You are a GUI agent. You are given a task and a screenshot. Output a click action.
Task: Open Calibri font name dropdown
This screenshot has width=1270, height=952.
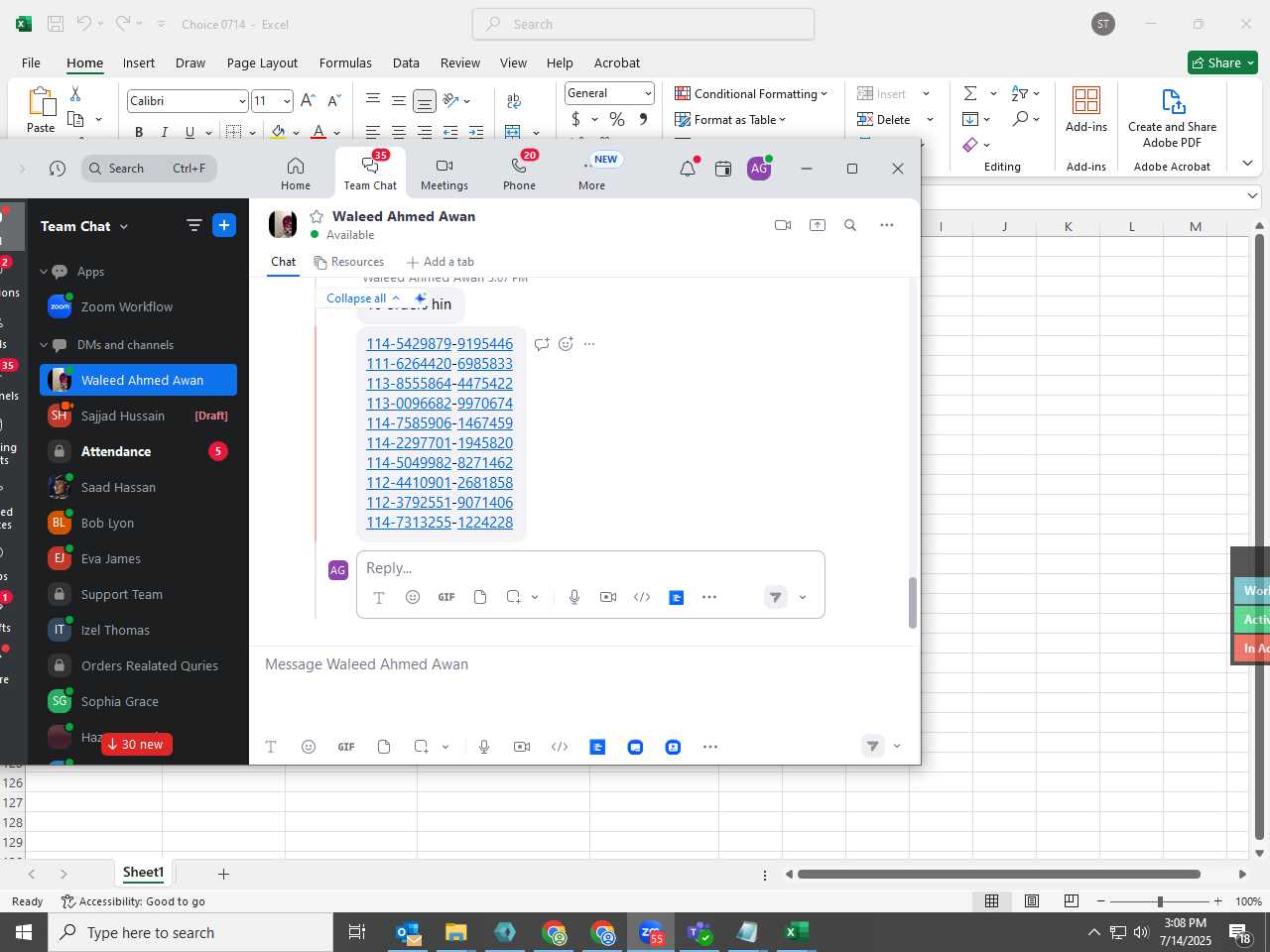(x=241, y=101)
